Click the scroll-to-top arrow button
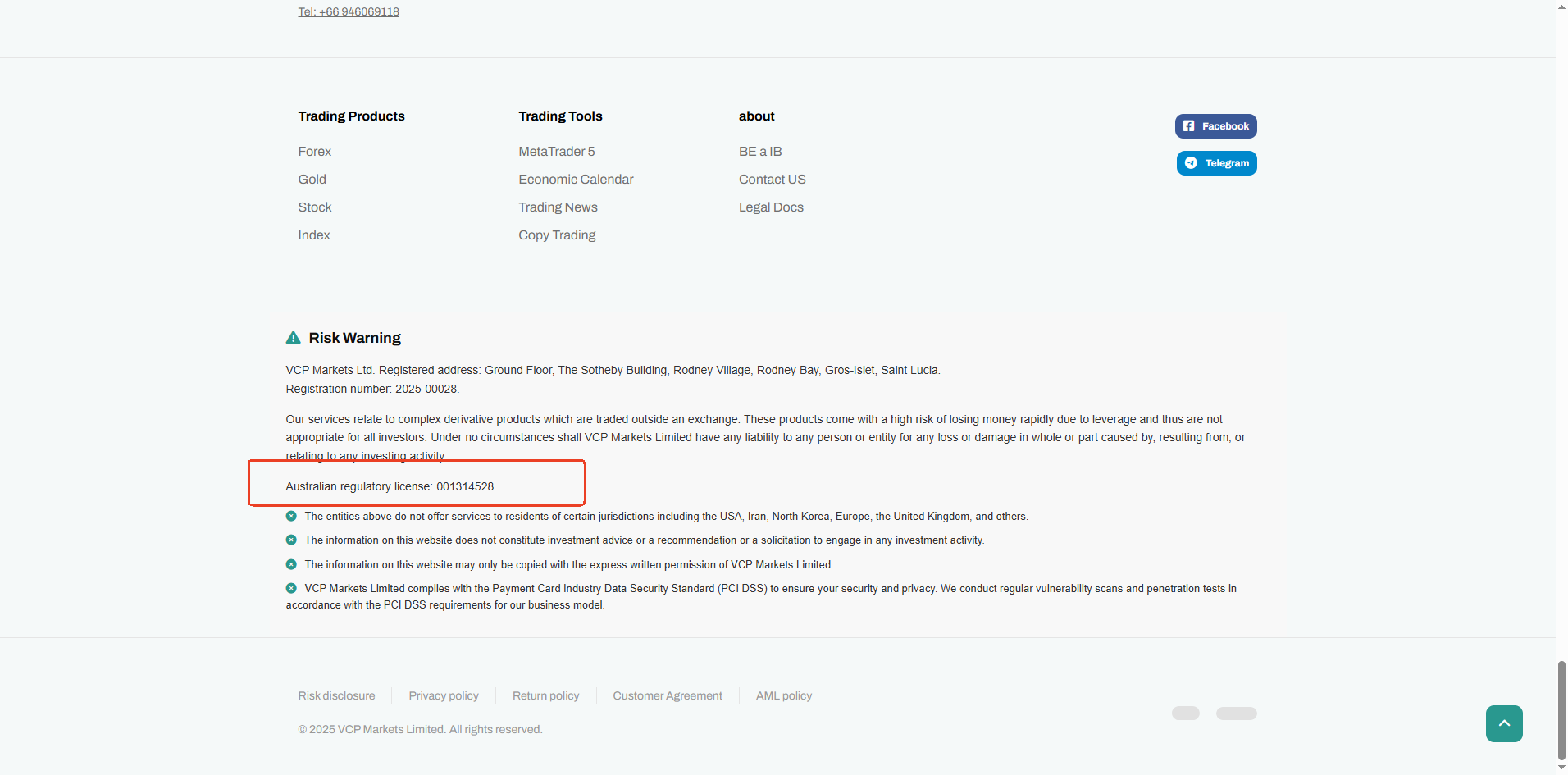 (x=1503, y=723)
